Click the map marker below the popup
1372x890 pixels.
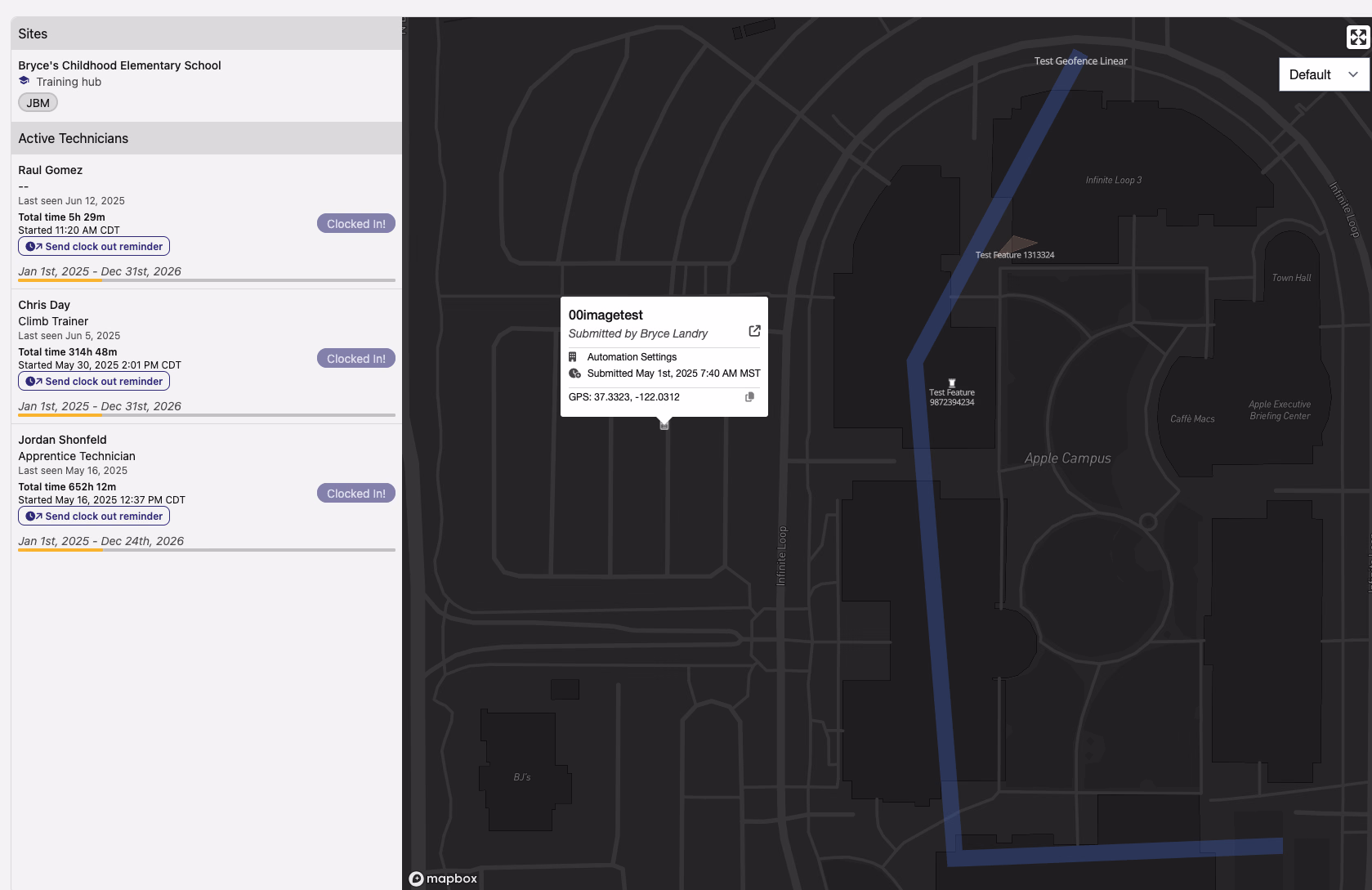tap(664, 425)
